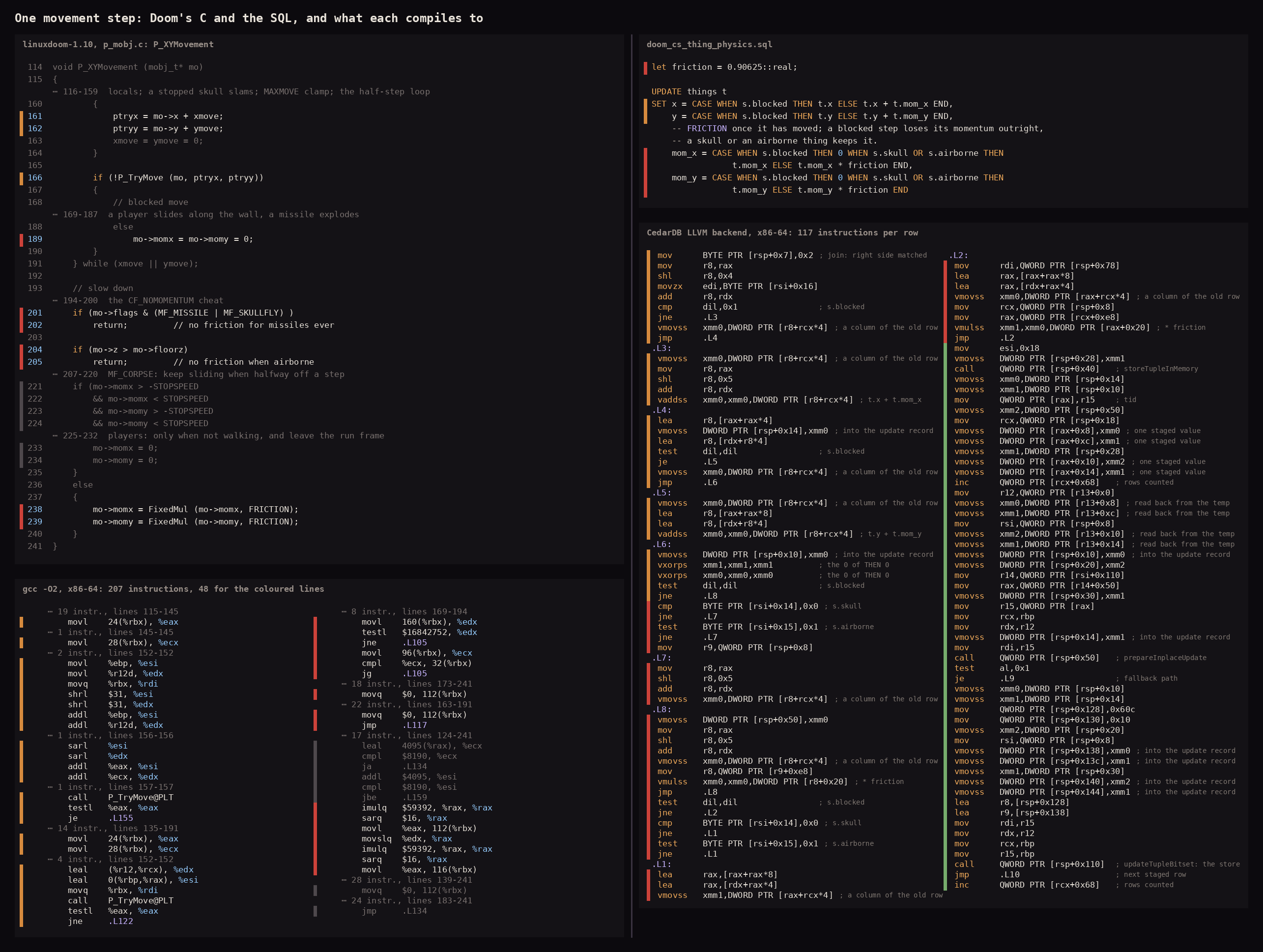The height and width of the screenshot is (952, 1263).
Task: Click the gcc instruction 'testl $16842752, %edx'
Action: (419, 632)
